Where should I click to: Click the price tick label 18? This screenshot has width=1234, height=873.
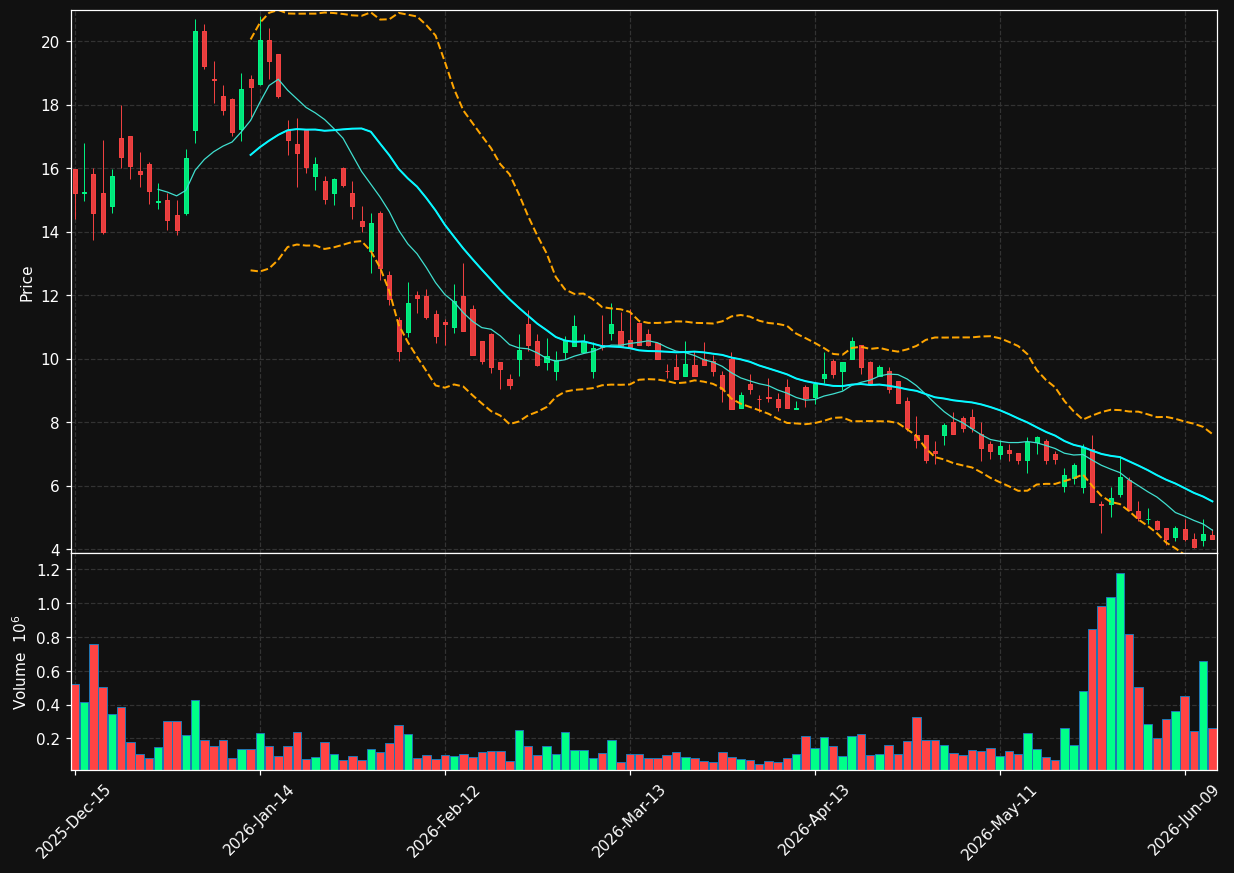coord(51,106)
